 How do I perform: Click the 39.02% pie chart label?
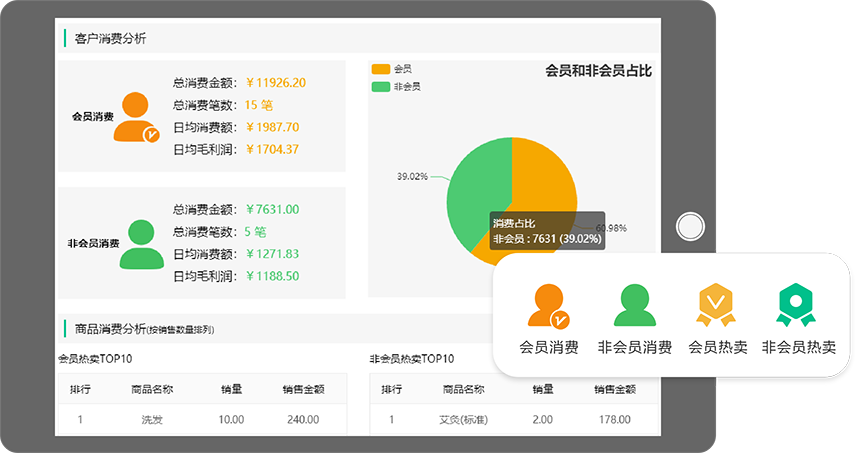412,176
